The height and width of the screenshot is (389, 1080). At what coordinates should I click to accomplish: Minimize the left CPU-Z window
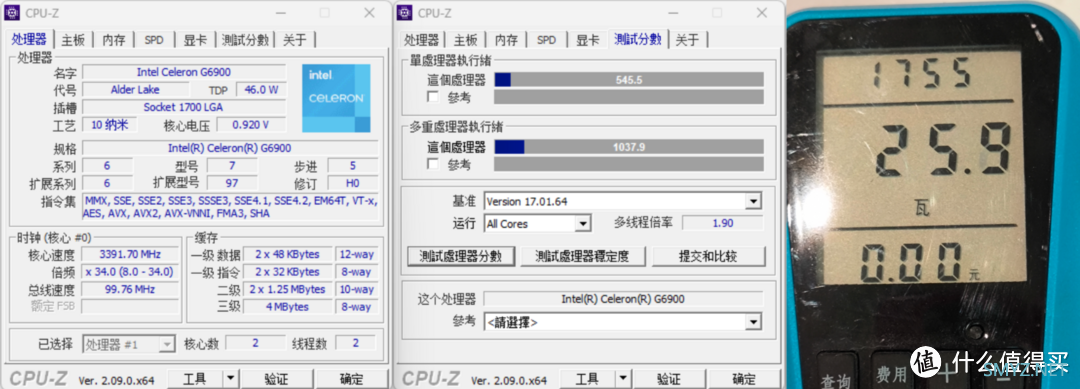coord(280,12)
